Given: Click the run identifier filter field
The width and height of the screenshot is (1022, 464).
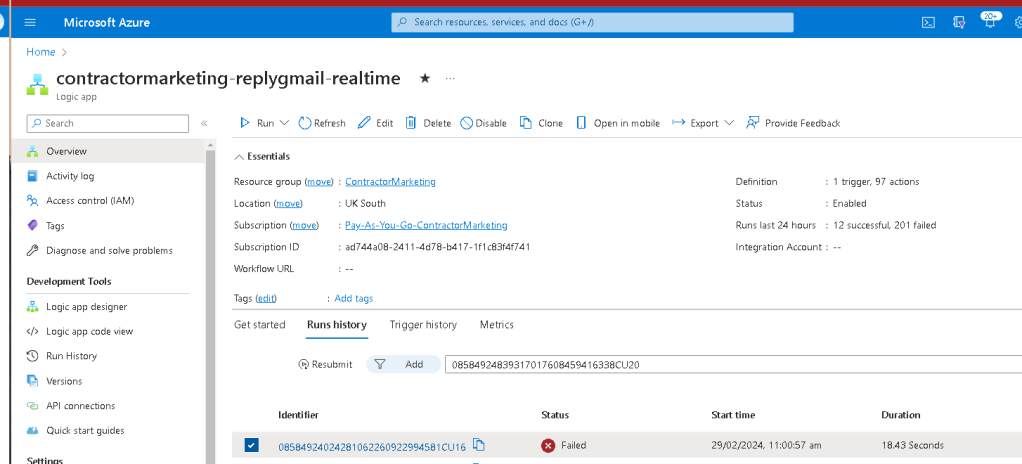Looking at the screenshot, I should tap(733, 364).
